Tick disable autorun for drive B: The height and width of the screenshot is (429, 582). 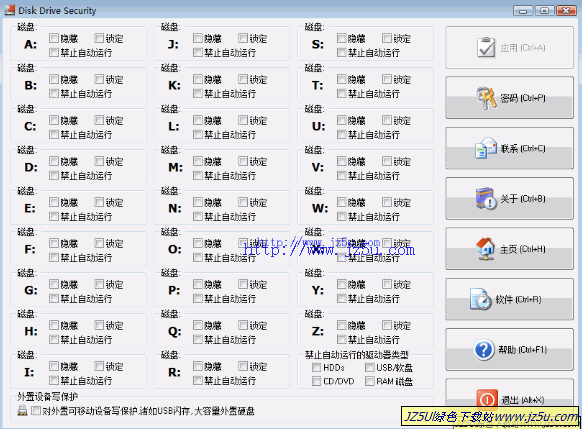click(x=54, y=93)
